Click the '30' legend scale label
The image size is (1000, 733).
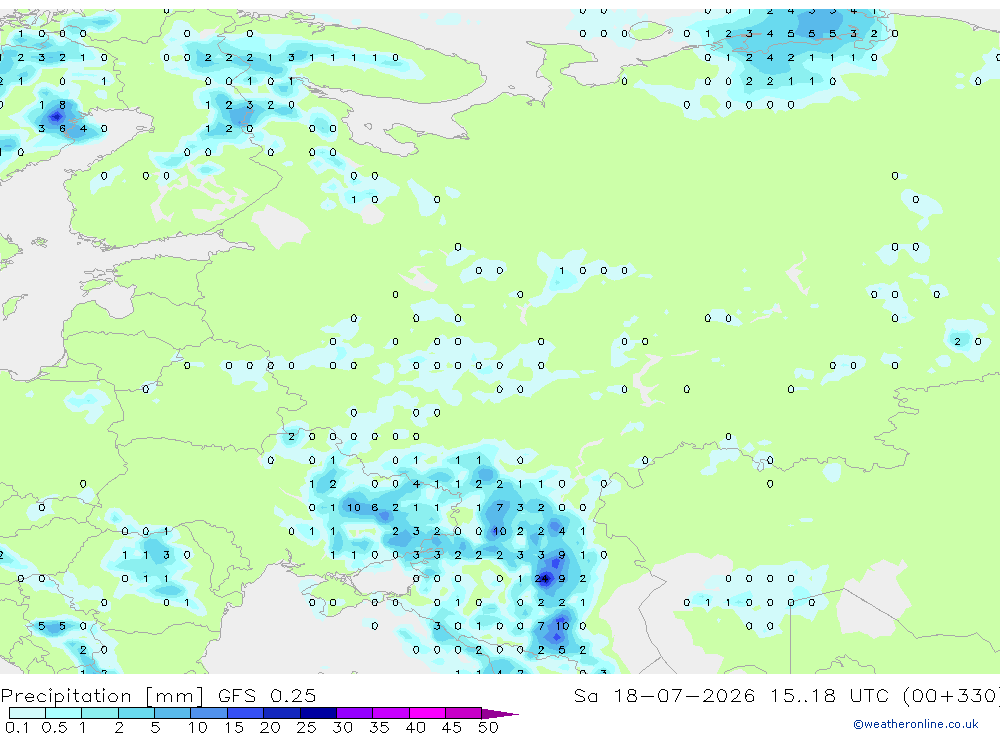(x=343, y=727)
